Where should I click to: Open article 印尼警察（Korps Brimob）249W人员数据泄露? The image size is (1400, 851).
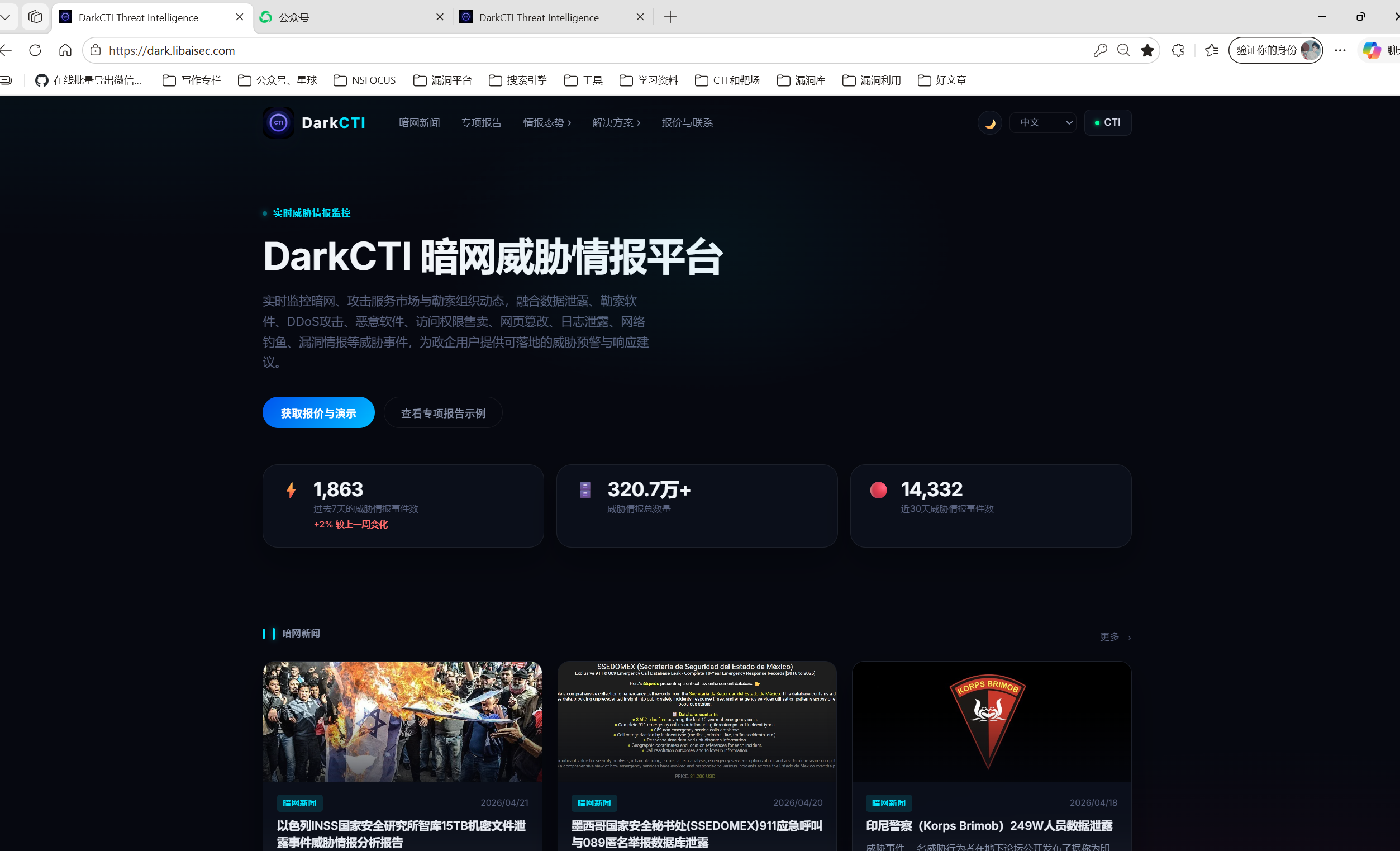[989, 825]
